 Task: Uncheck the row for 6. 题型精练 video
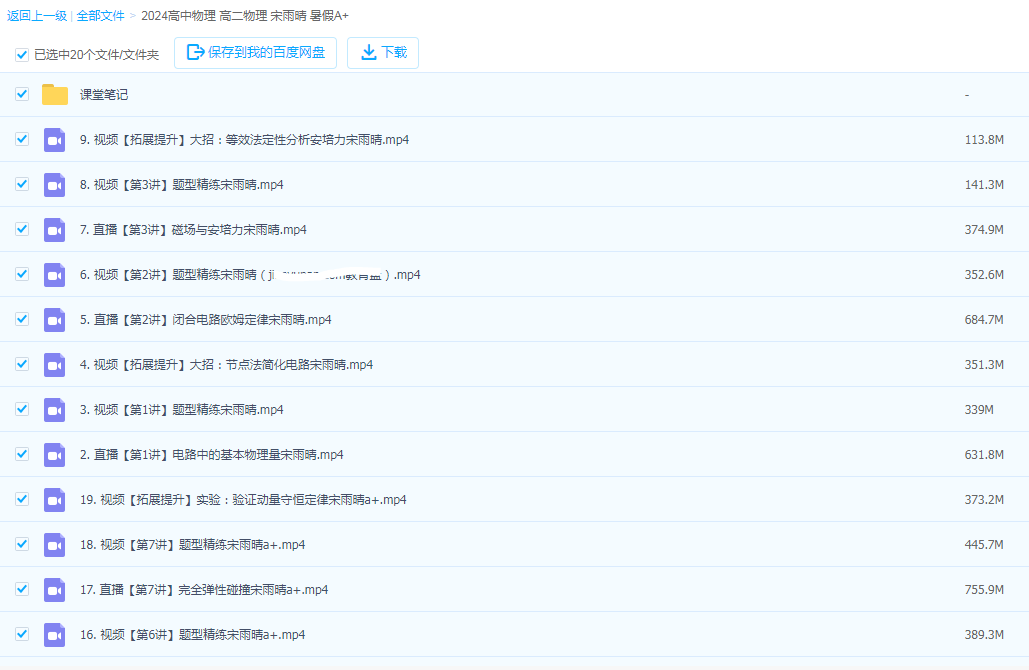point(21,275)
